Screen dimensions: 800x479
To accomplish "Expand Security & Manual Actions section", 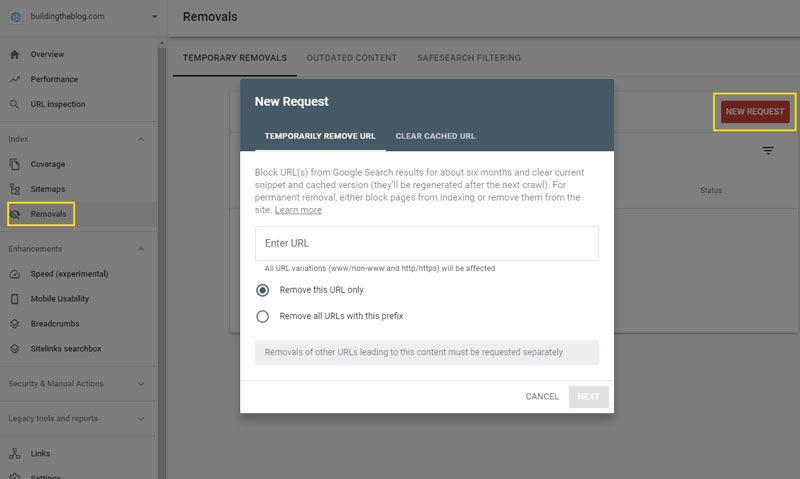I will click(x=141, y=384).
